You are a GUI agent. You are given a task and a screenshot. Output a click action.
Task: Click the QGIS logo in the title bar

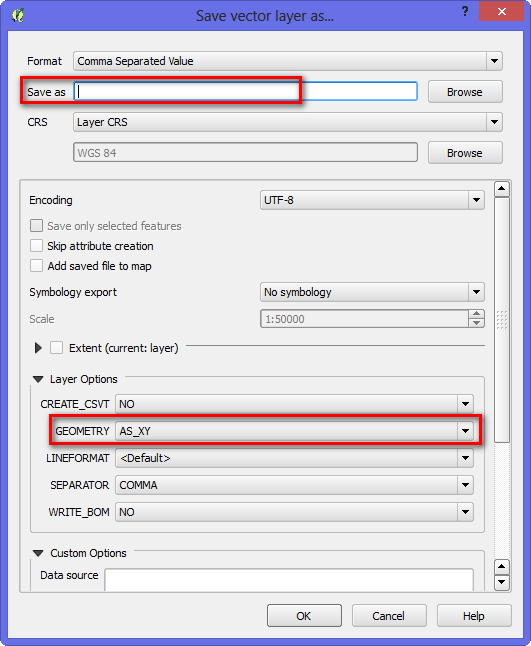point(18,16)
